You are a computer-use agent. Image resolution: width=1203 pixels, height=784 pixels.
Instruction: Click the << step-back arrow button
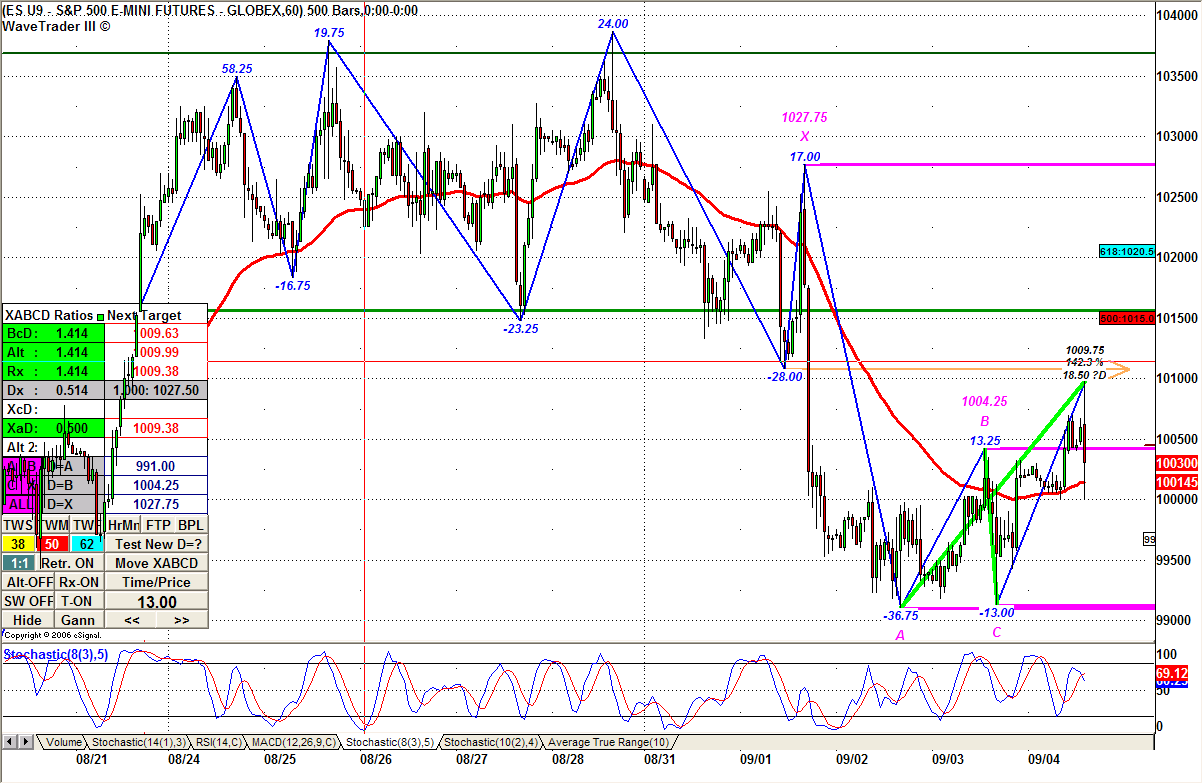click(x=132, y=620)
